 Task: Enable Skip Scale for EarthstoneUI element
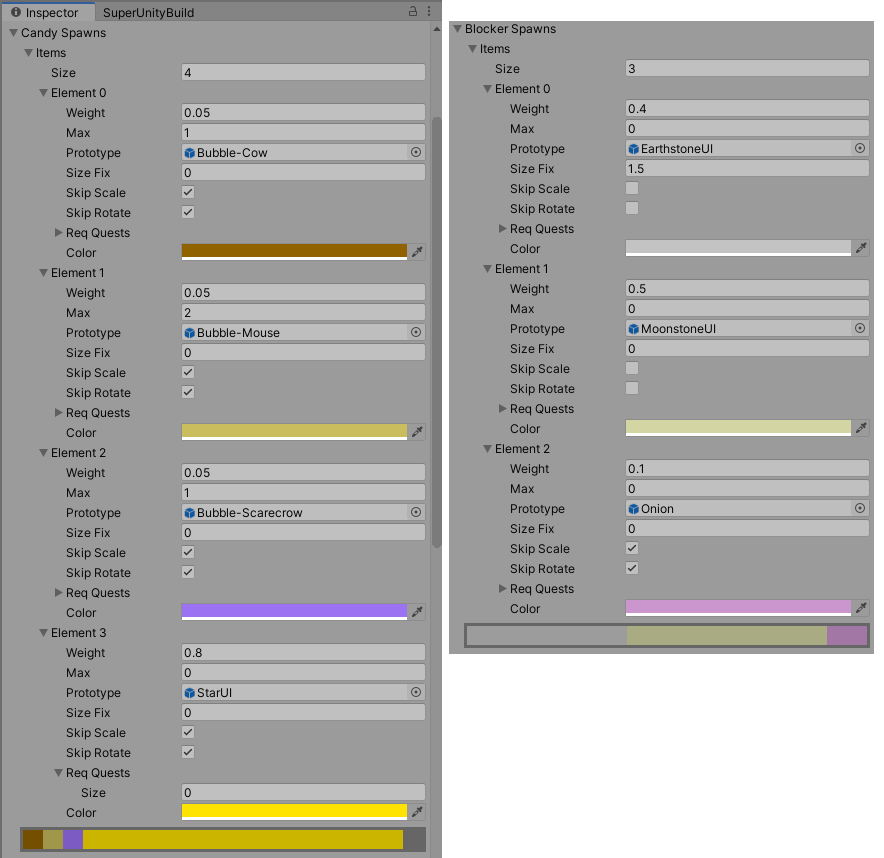point(632,189)
